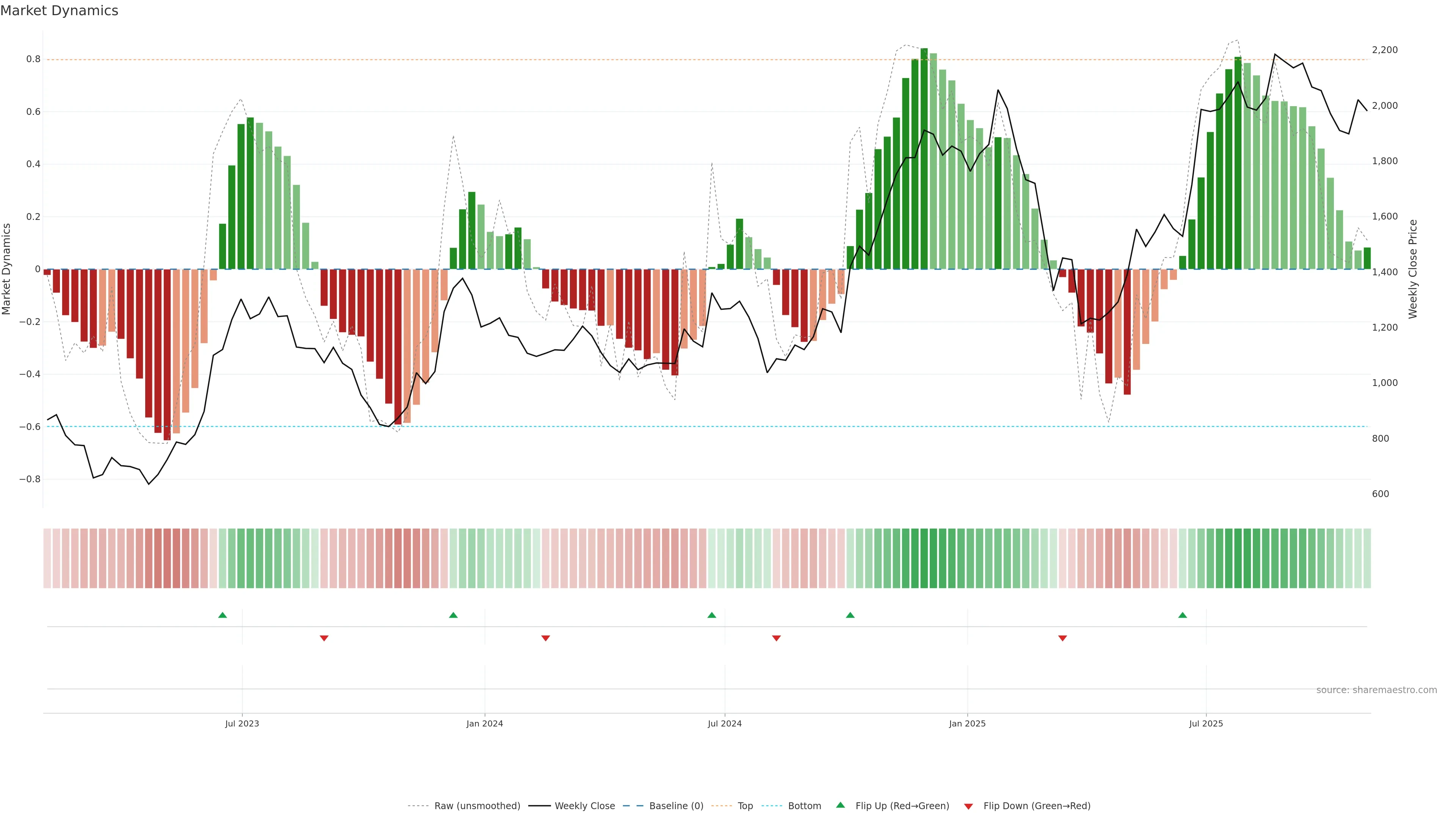Click the flip-down triangle after Jan 2025
The image size is (1456, 819).
click(1062, 638)
